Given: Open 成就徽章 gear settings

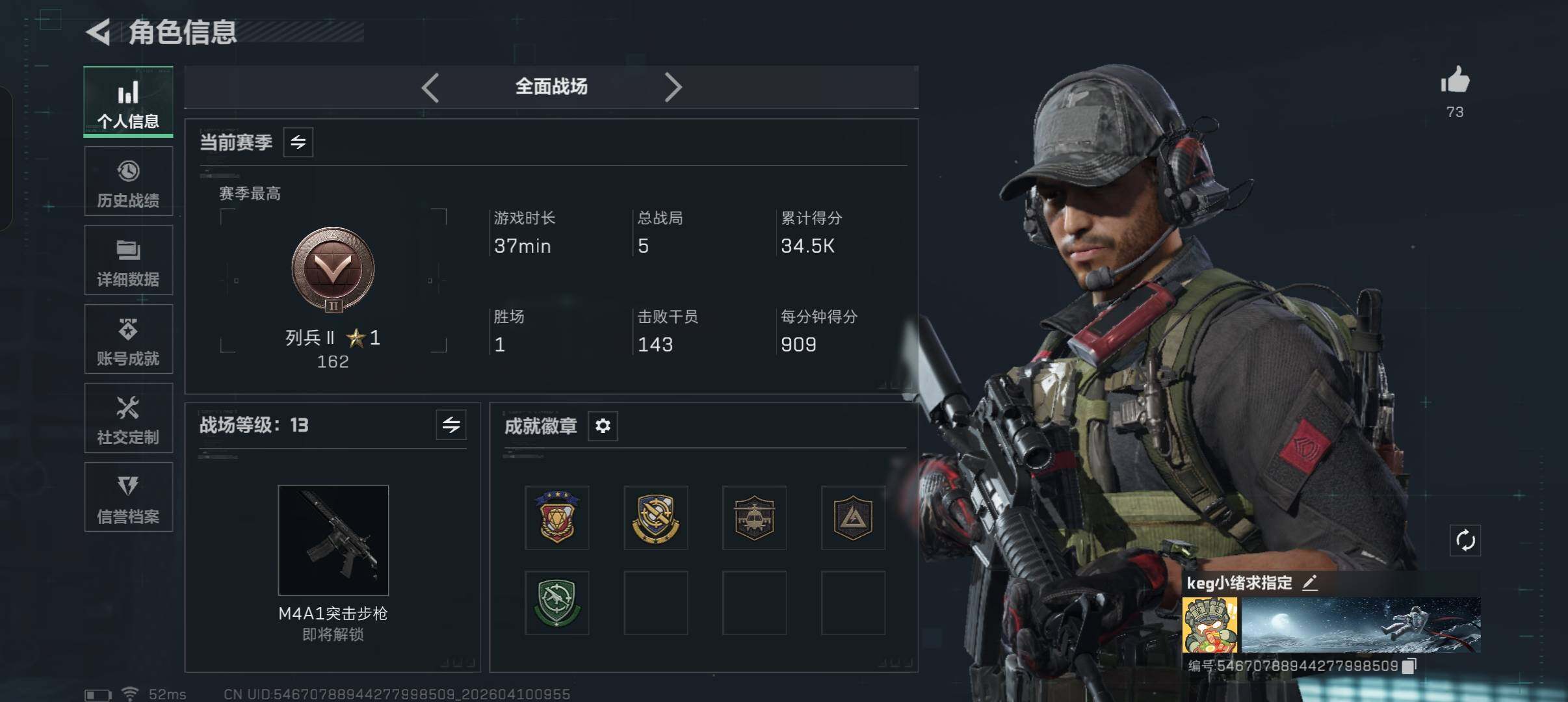Looking at the screenshot, I should pos(603,426).
